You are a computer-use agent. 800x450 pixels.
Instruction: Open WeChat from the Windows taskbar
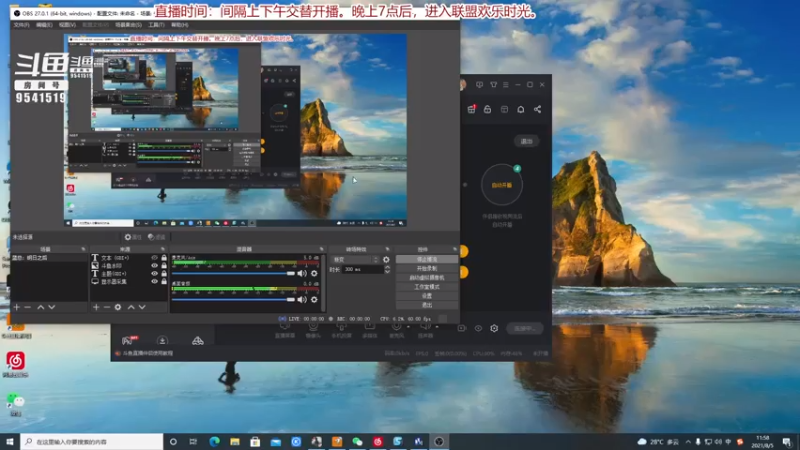(x=357, y=441)
